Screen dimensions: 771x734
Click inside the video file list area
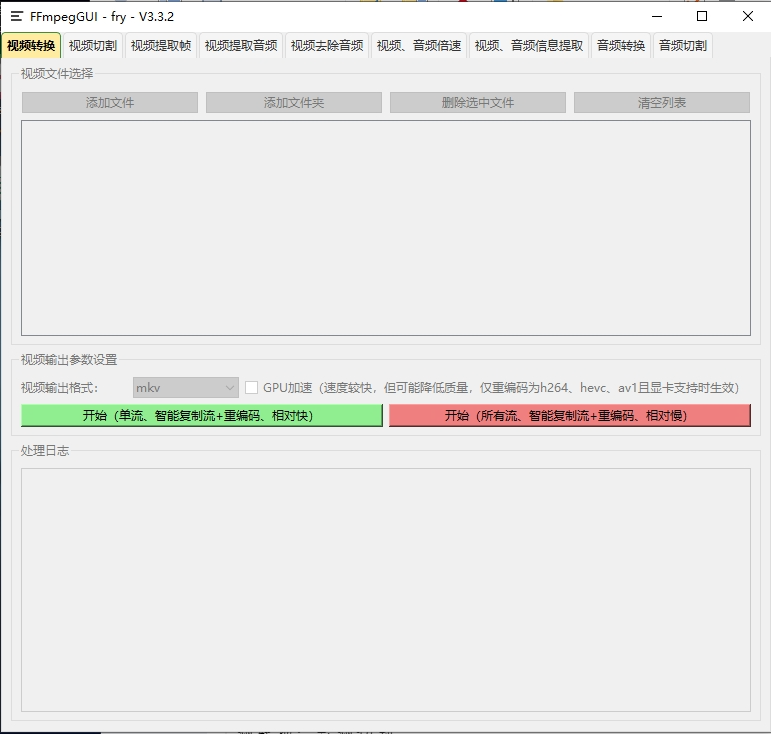[x=386, y=228]
